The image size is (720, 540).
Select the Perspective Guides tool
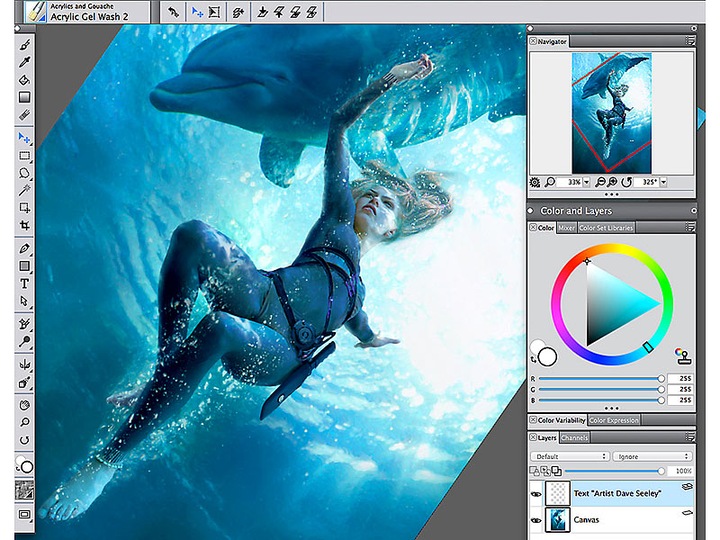(x=25, y=382)
